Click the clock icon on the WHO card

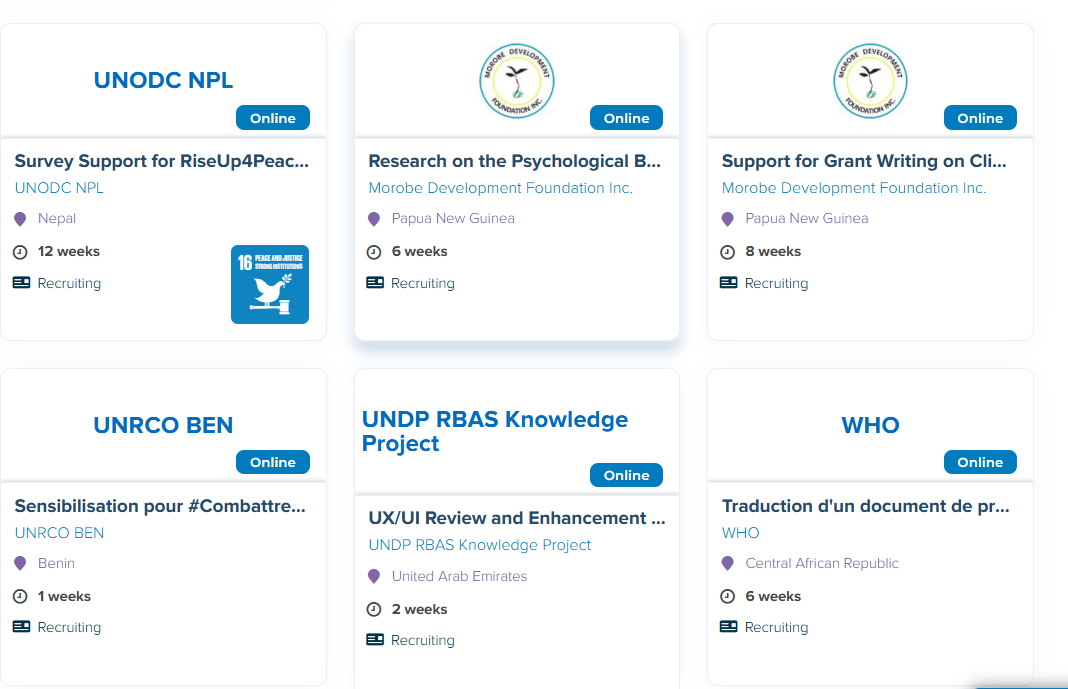click(x=727, y=596)
